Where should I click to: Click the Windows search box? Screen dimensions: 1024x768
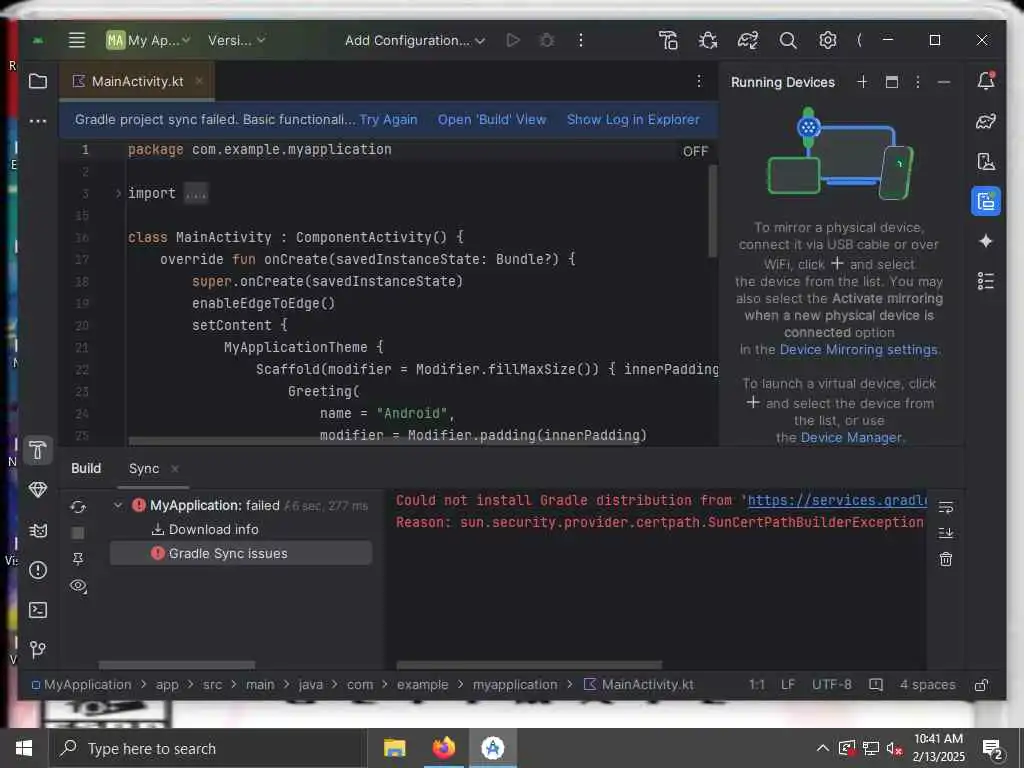(x=208, y=748)
